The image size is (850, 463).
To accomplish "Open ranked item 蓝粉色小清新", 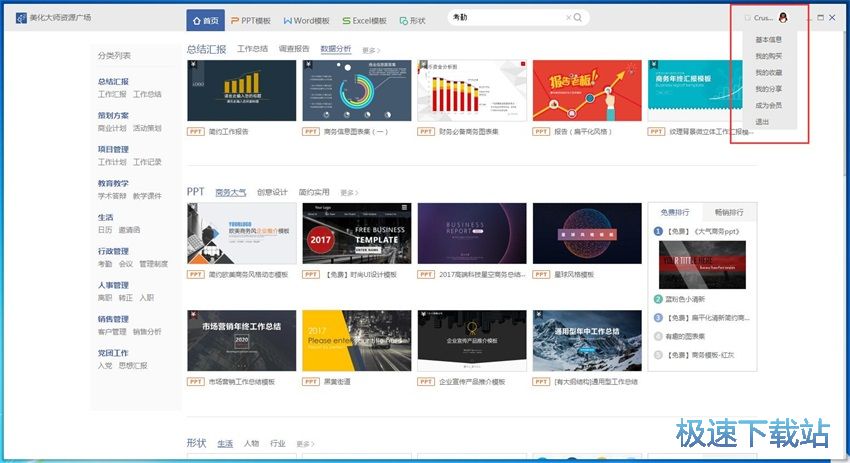I will (x=685, y=299).
